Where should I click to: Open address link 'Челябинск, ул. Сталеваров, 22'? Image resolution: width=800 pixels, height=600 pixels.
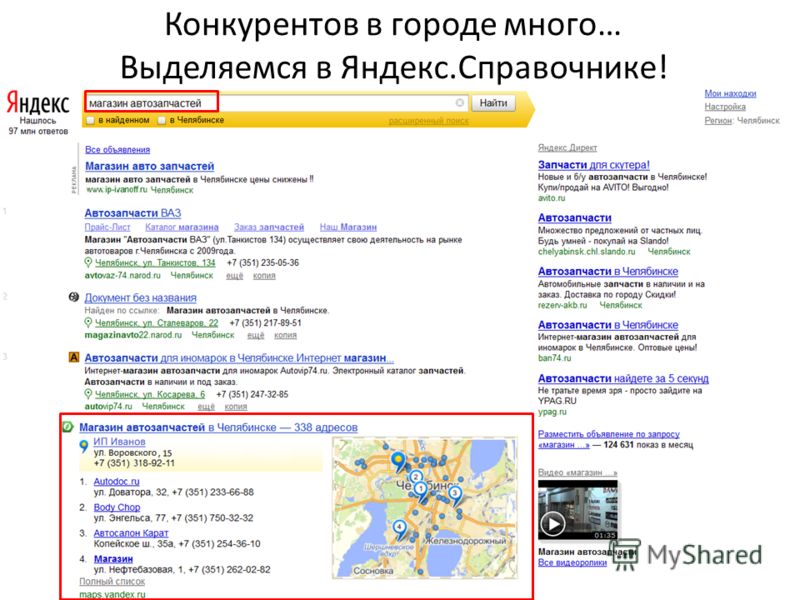pyautogui.click(x=157, y=323)
